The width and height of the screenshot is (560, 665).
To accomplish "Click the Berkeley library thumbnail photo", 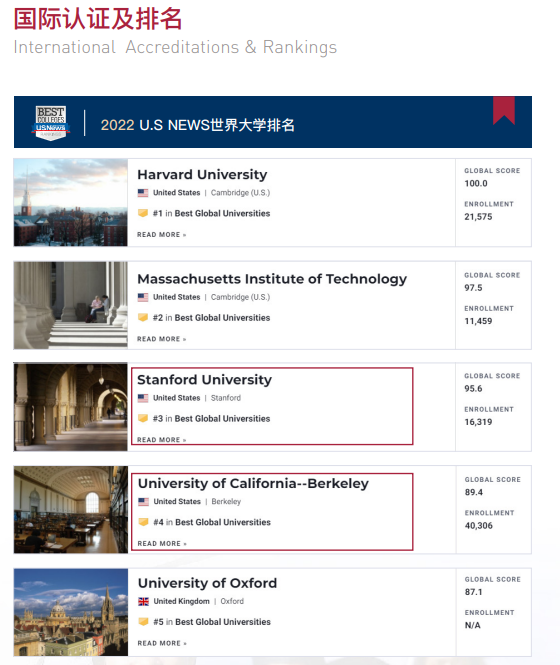I will (x=71, y=510).
